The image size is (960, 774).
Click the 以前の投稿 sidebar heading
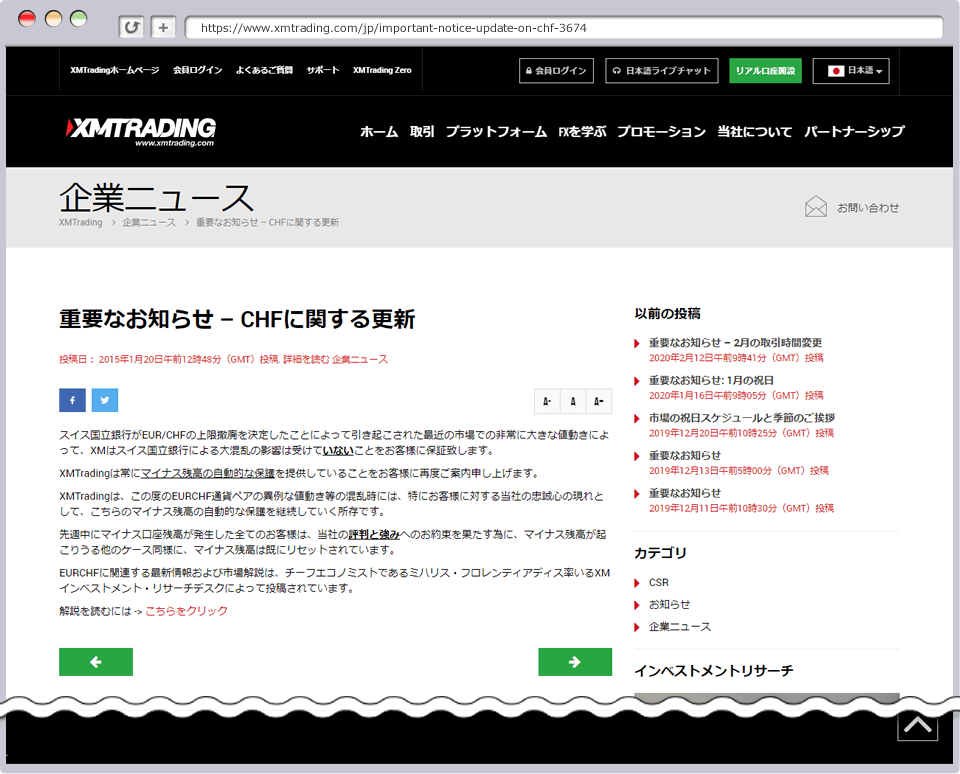tap(667, 314)
